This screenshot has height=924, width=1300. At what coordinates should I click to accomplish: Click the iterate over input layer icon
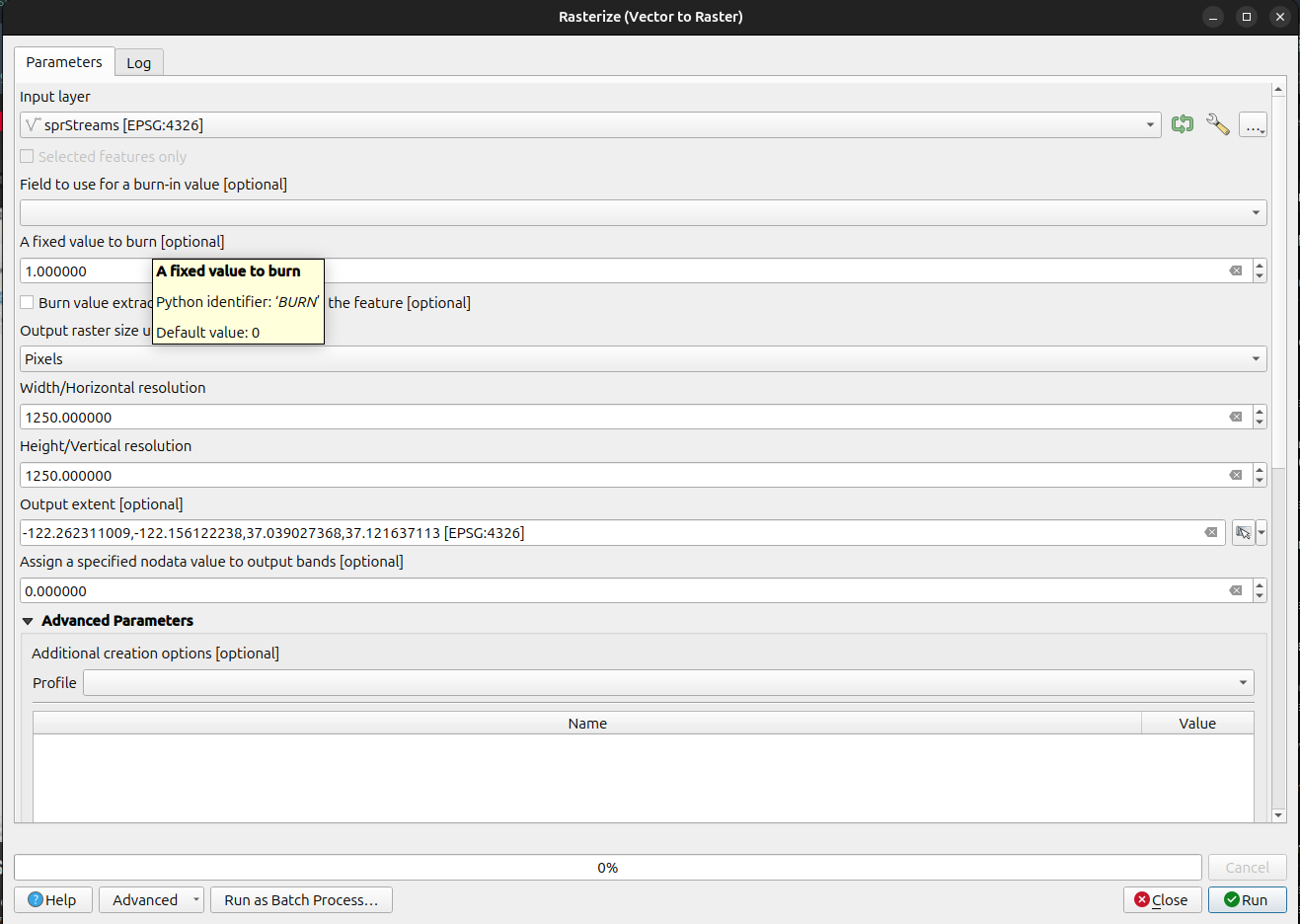pos(1182,124)
